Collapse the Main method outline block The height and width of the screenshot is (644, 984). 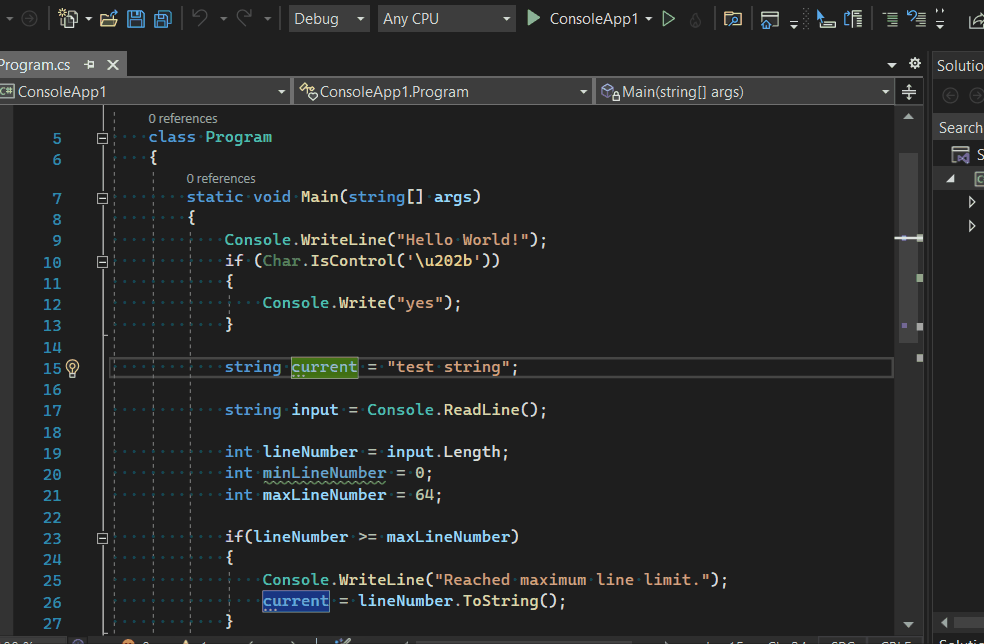(x=102, y=198)
